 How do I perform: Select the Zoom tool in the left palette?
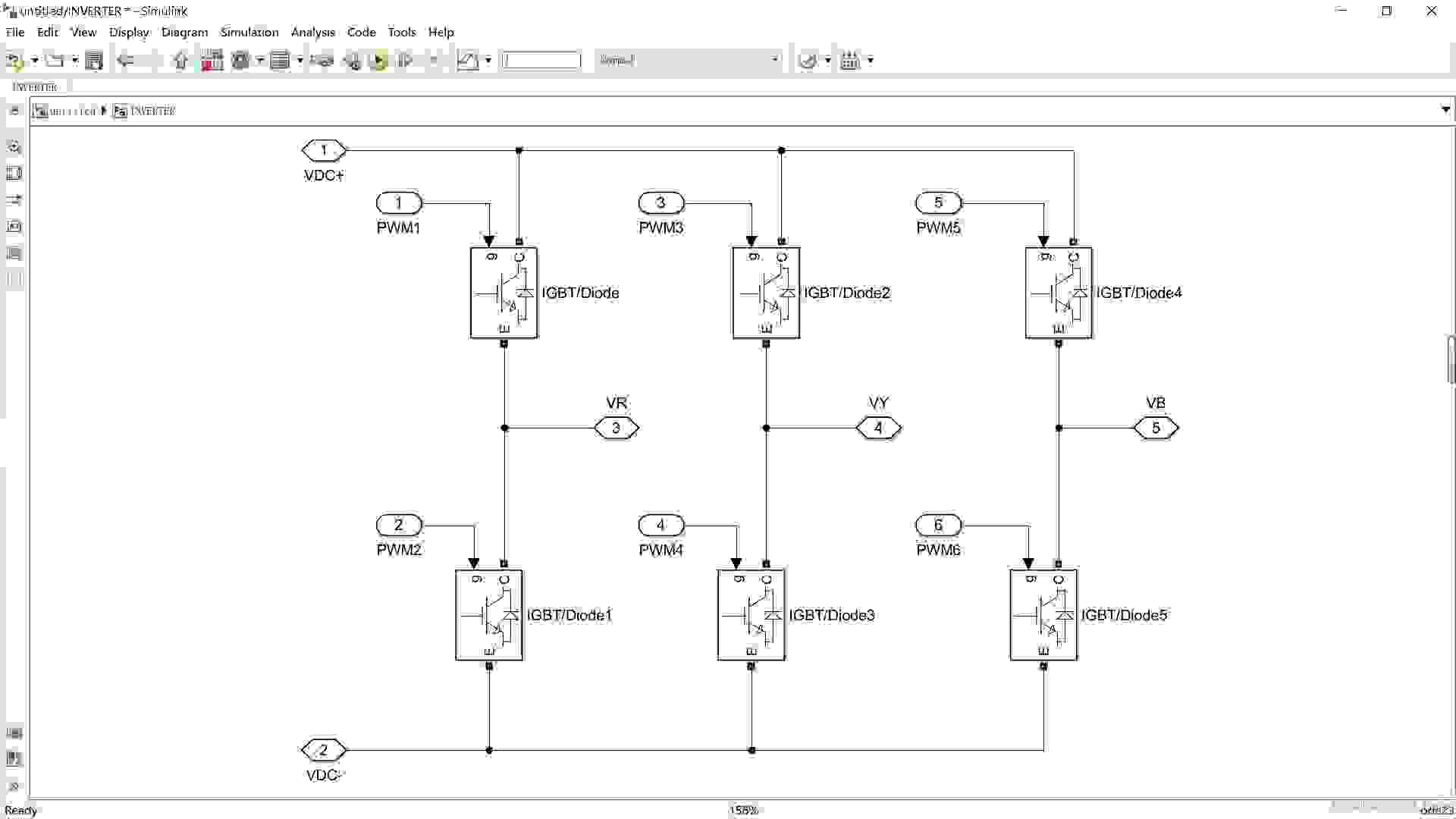coord(14,147)
